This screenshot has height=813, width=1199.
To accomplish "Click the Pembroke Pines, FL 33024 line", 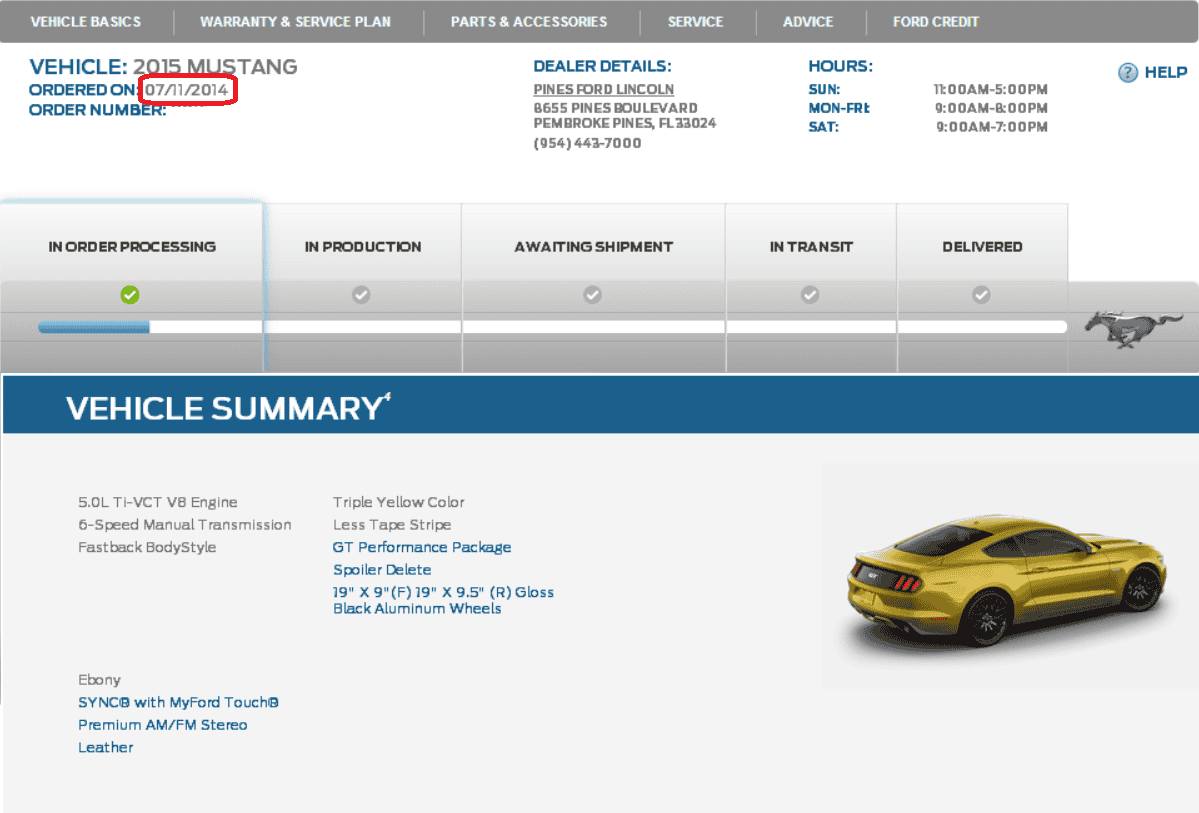I will pos(625,123).
